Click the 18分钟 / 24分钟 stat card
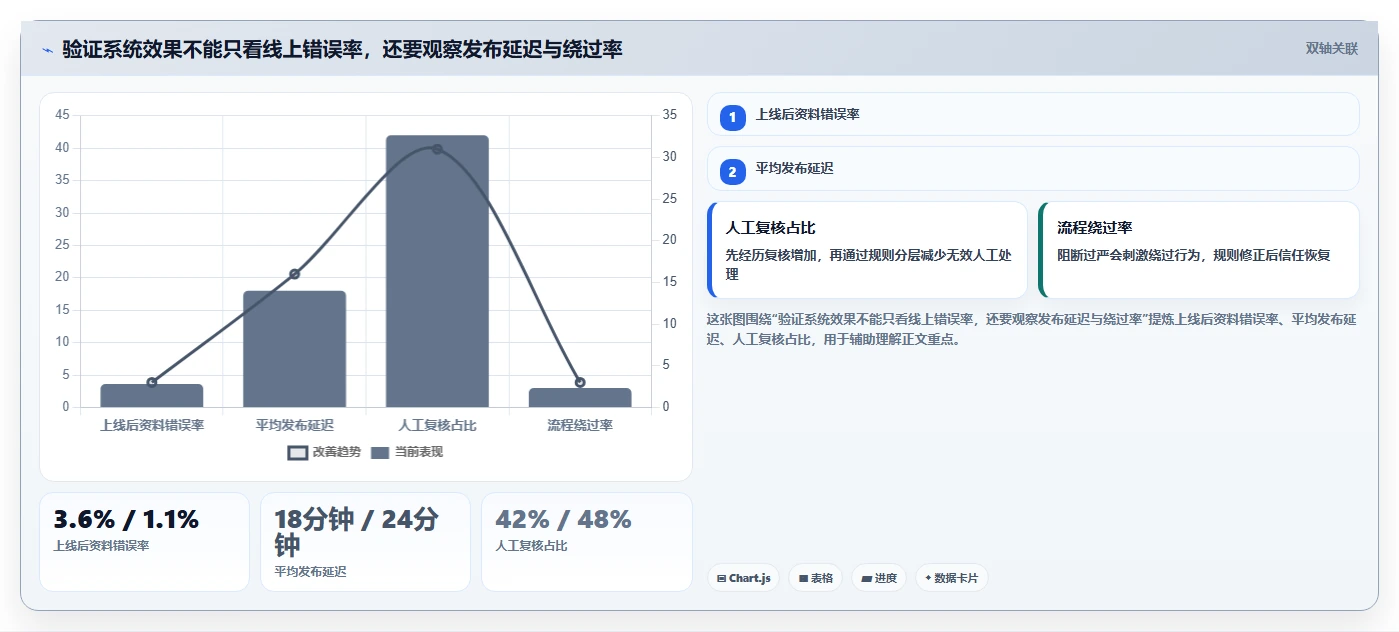The image size is (1399, 632). click(365, 542)
